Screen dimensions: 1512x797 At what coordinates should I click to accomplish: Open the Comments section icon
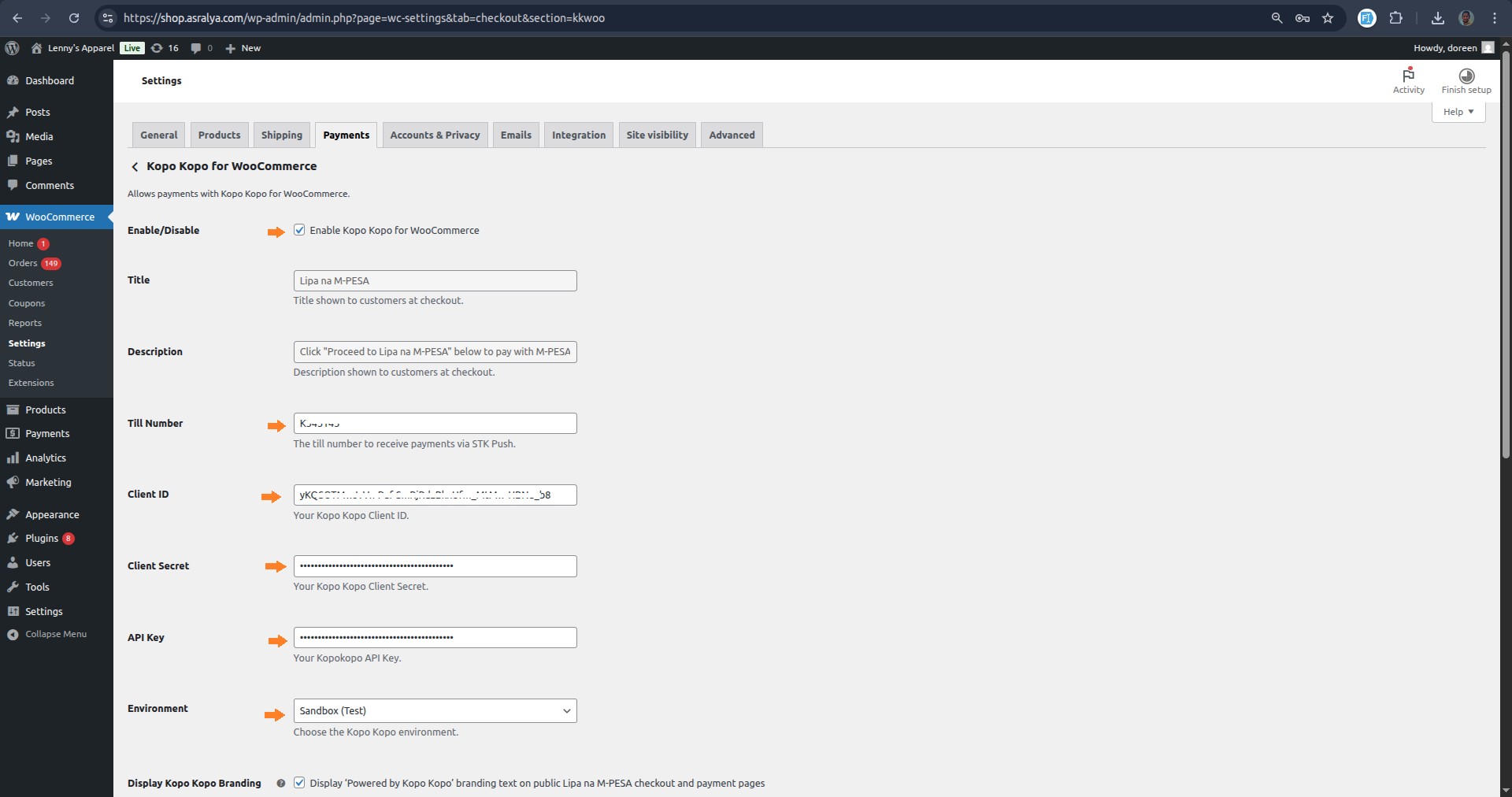click(x=13, y=185)
